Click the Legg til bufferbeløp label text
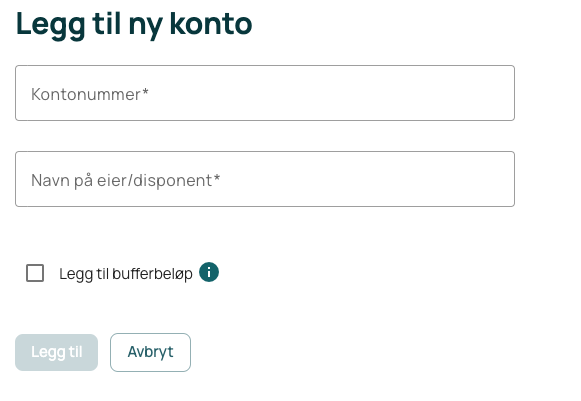This screenshot has height=401, width=581. pyautogui.click(x=126, y=274)
